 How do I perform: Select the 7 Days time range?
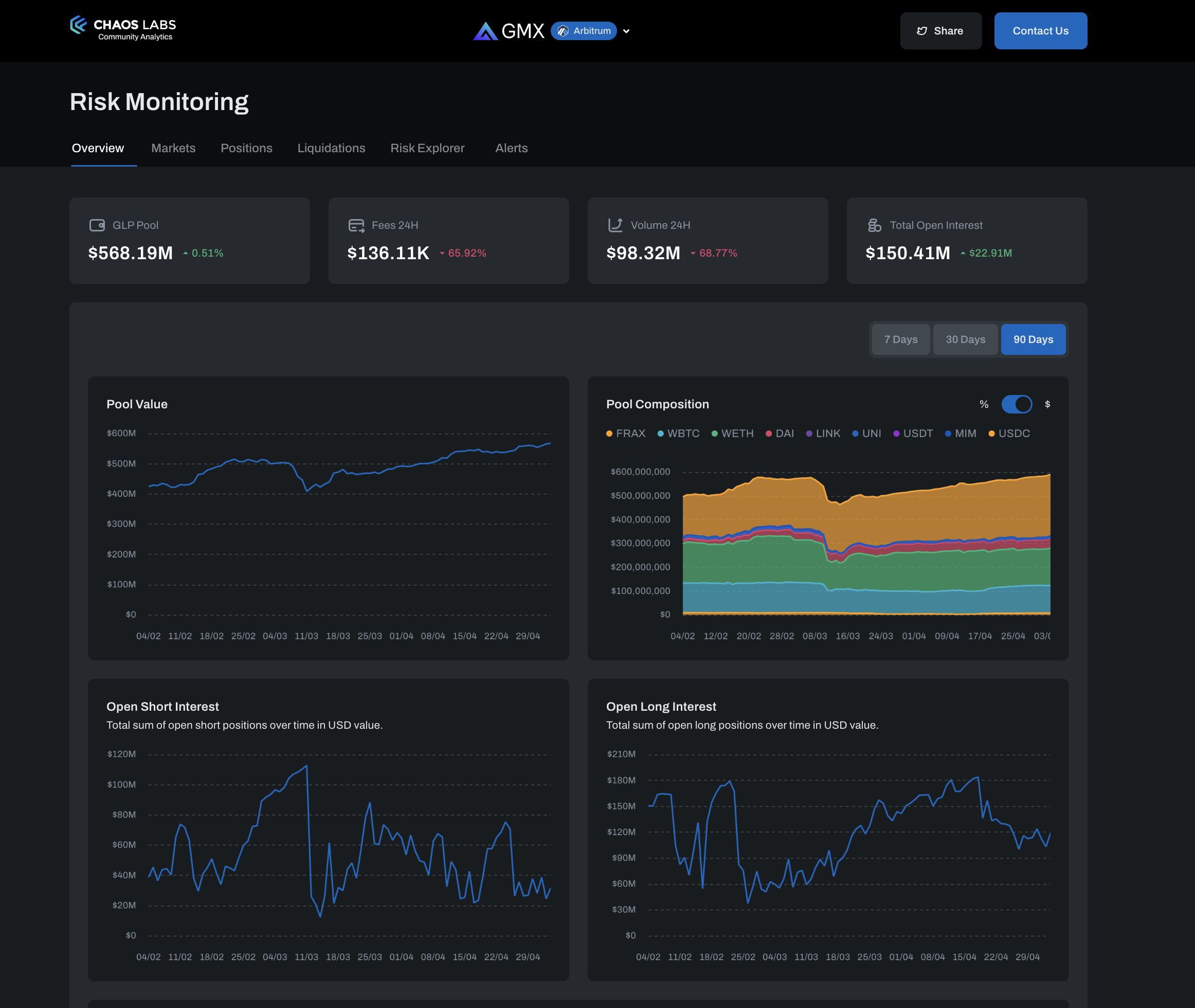click(900, 339)
